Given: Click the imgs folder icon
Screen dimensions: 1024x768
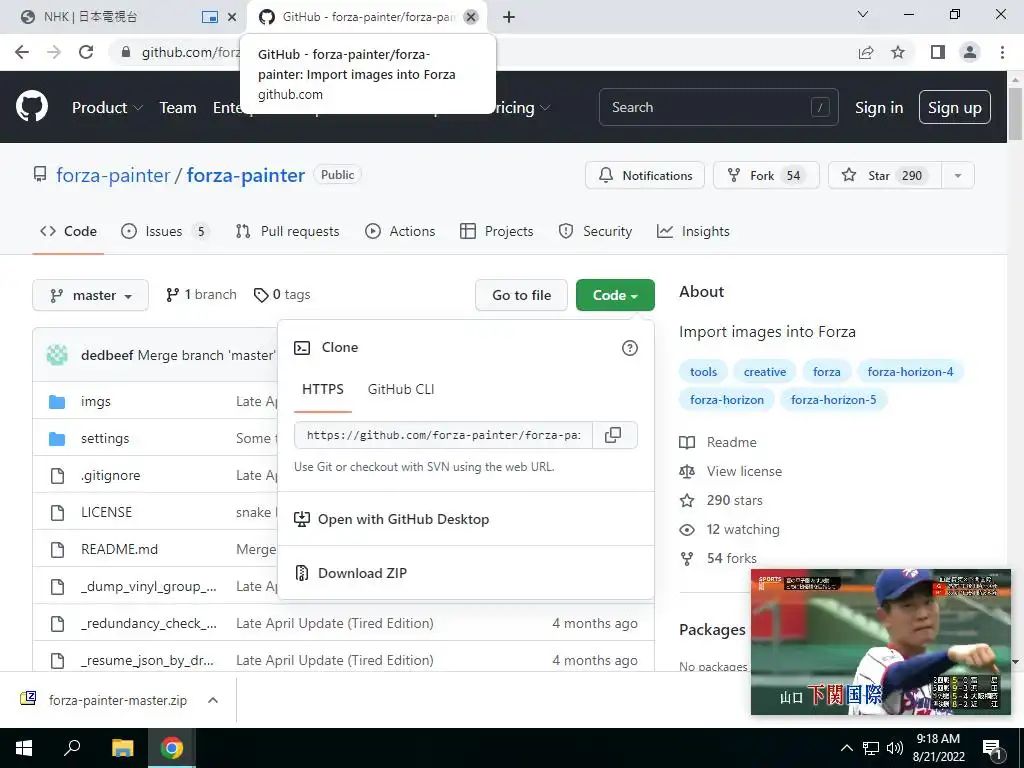Looking at the screenshot, I should point(57,402).
